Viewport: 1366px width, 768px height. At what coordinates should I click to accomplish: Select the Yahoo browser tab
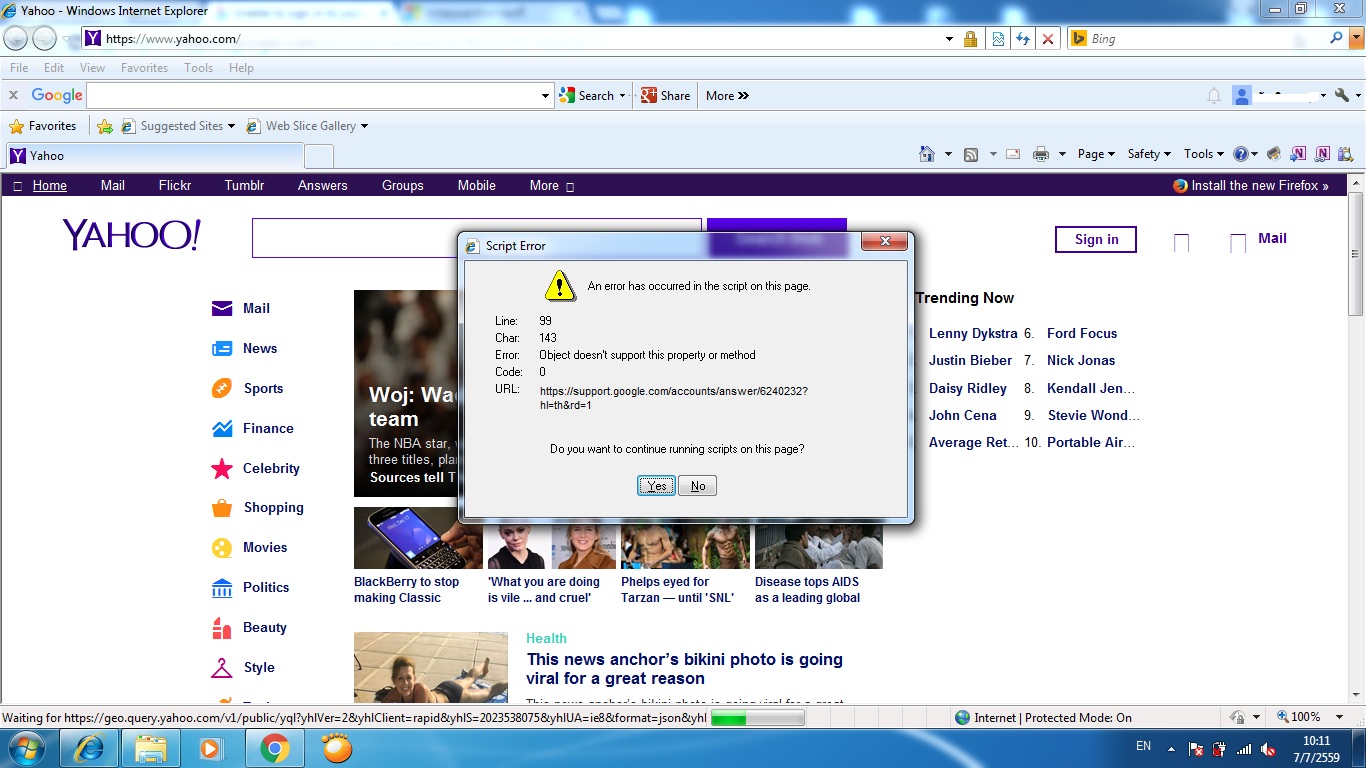(154, 156)
